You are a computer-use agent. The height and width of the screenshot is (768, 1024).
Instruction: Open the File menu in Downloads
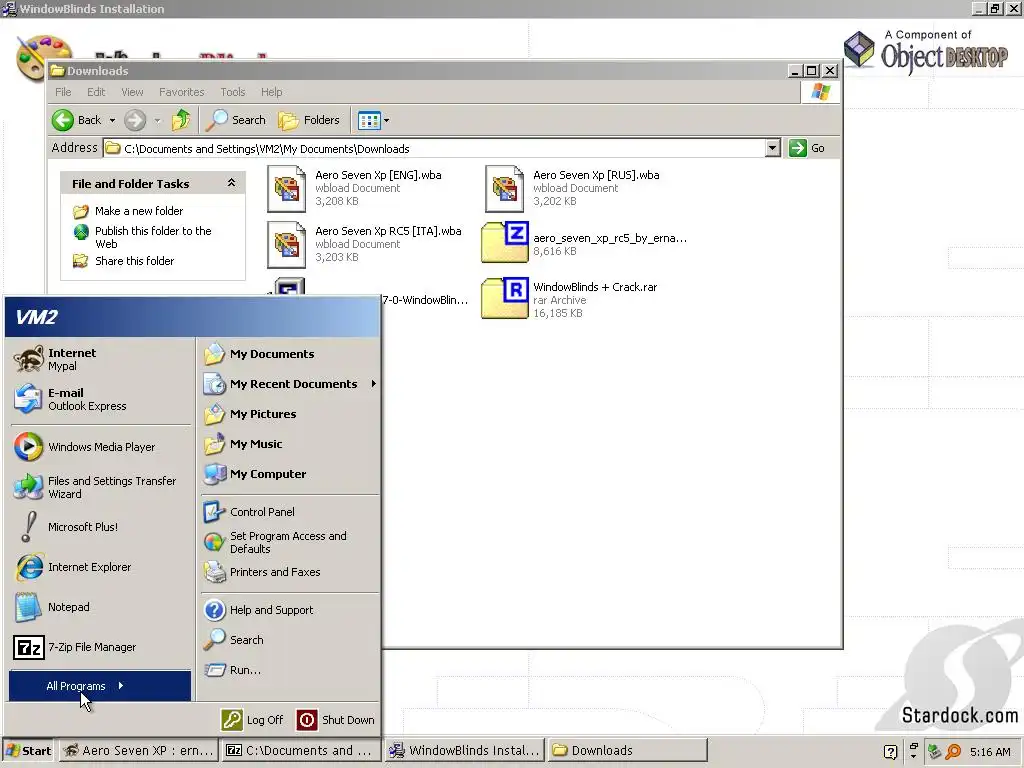tap(63, 92)
